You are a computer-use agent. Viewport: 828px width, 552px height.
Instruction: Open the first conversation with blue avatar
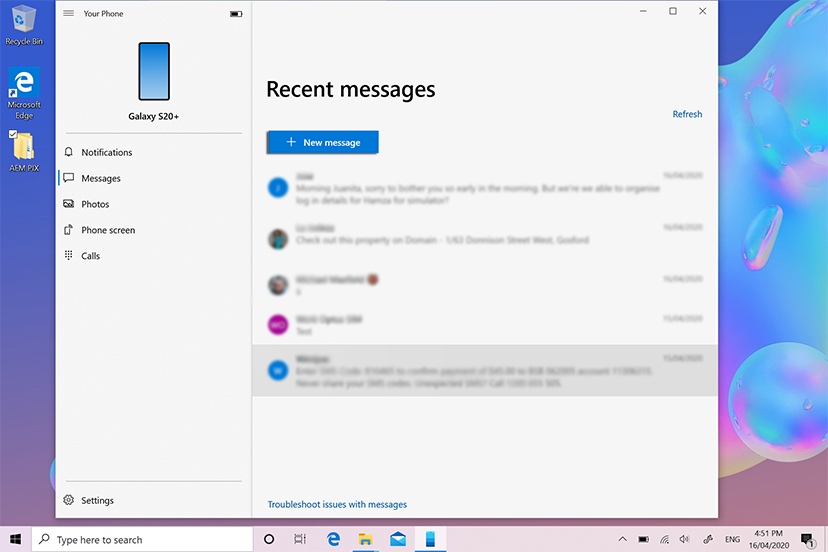[x=485, y=188]
